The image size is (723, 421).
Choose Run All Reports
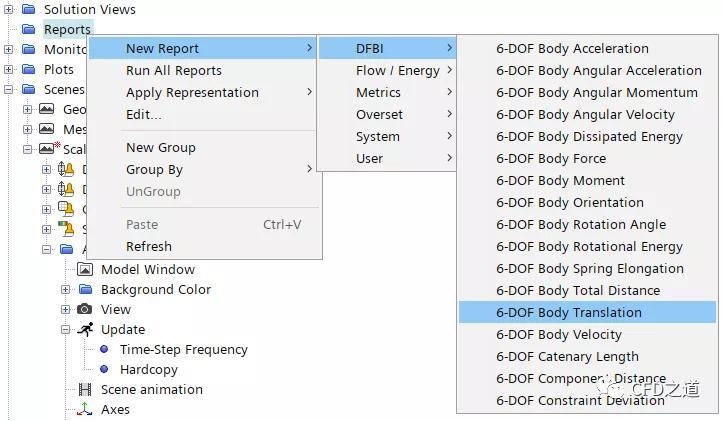[x=203, y=71]
